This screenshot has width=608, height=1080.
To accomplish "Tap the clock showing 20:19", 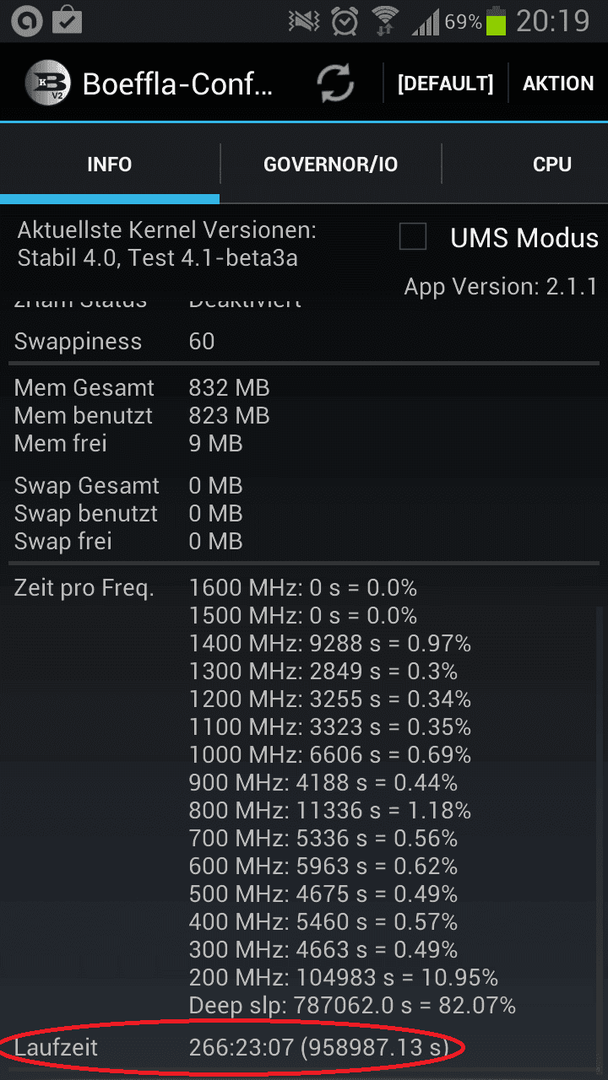I will (553, 21).
